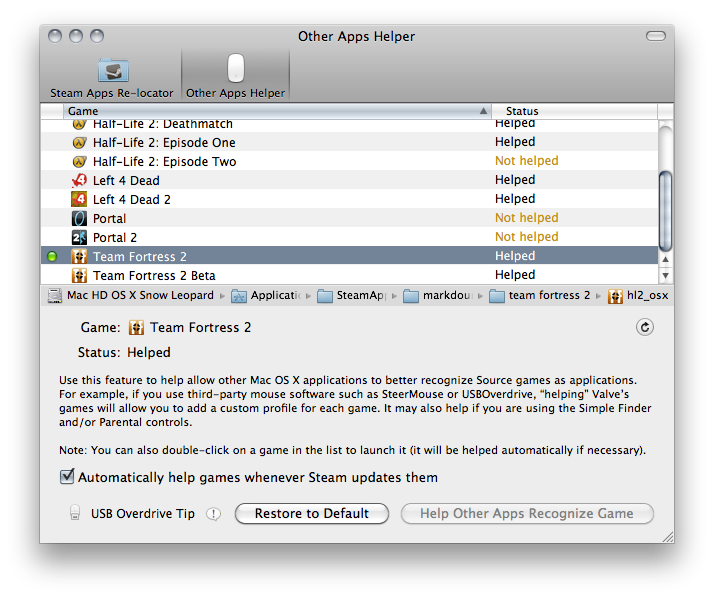Open Mac HD OS X Snow Leopard path item
Screen dimensions: 714x598
131,296
